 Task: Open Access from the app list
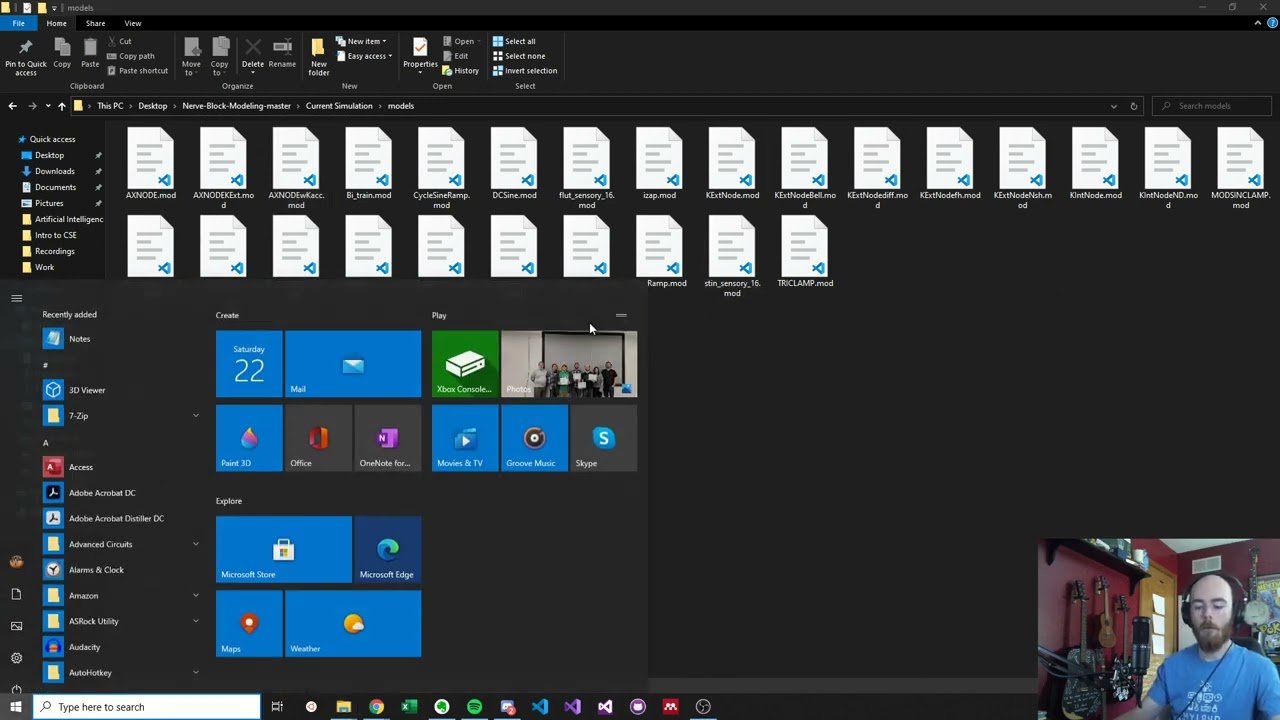tap(121, 467)
